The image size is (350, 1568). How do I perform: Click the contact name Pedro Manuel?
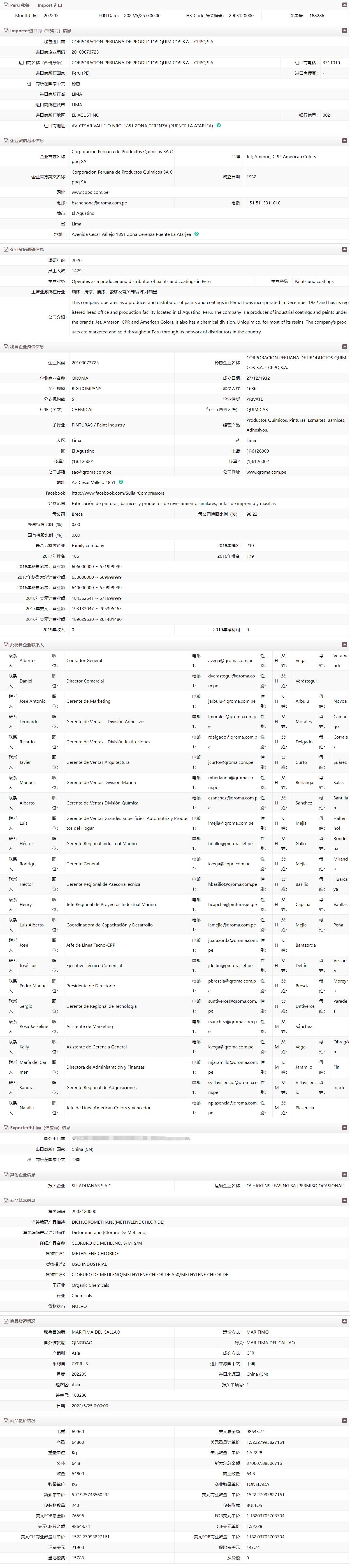click(x=33, y=986)
